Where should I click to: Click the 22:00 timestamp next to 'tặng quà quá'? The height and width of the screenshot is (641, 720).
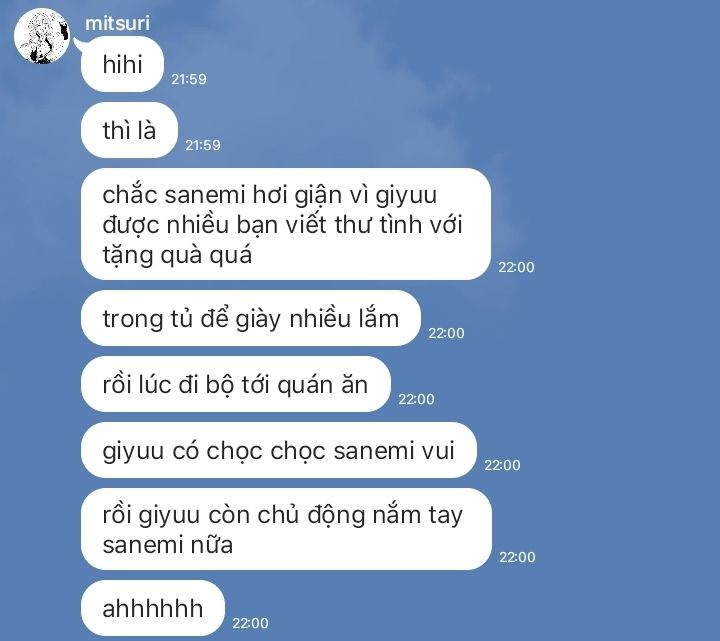(x=517, y=267)
